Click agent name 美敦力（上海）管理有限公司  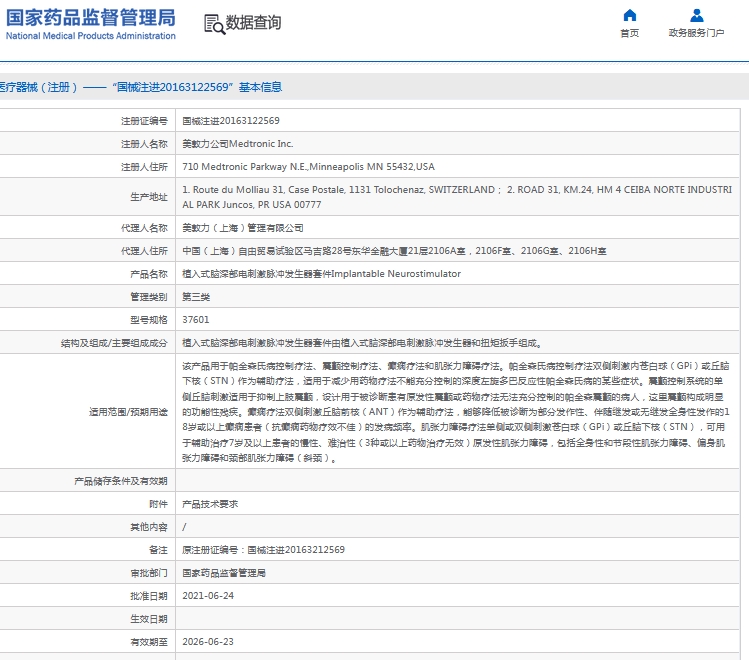point(243,229)
